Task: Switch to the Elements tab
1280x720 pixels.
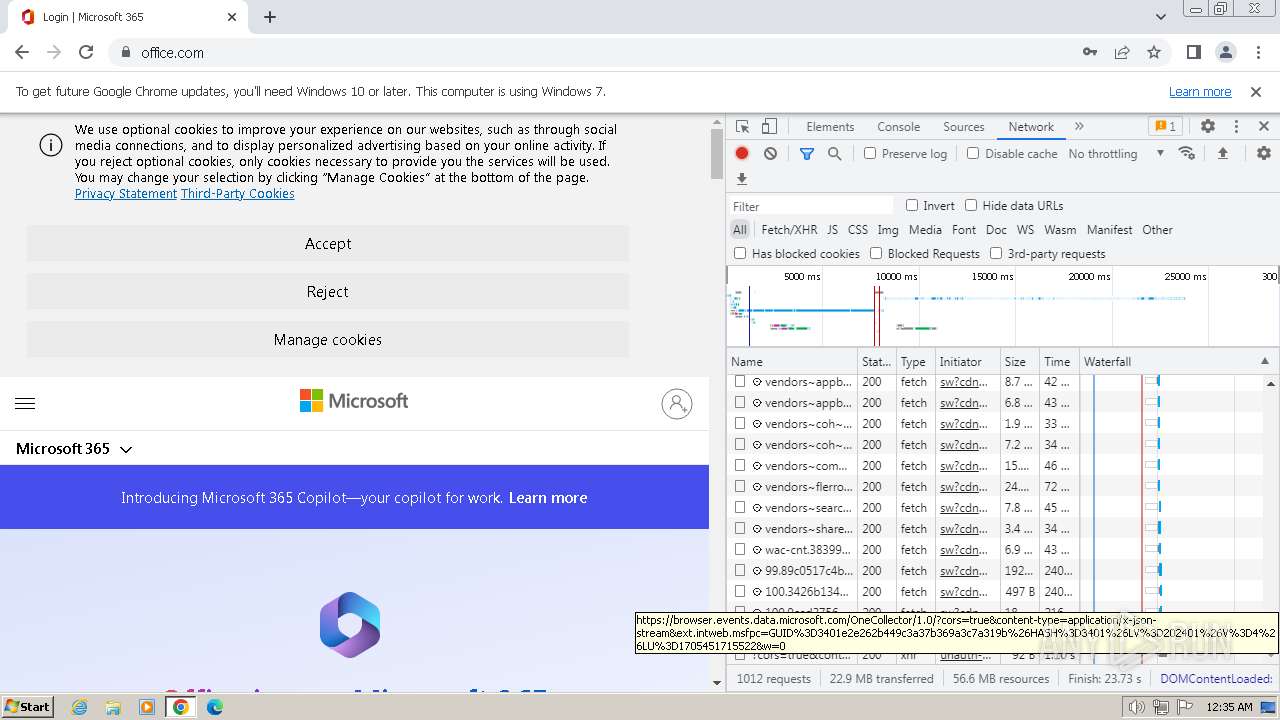Action: [x=830, y=127]
